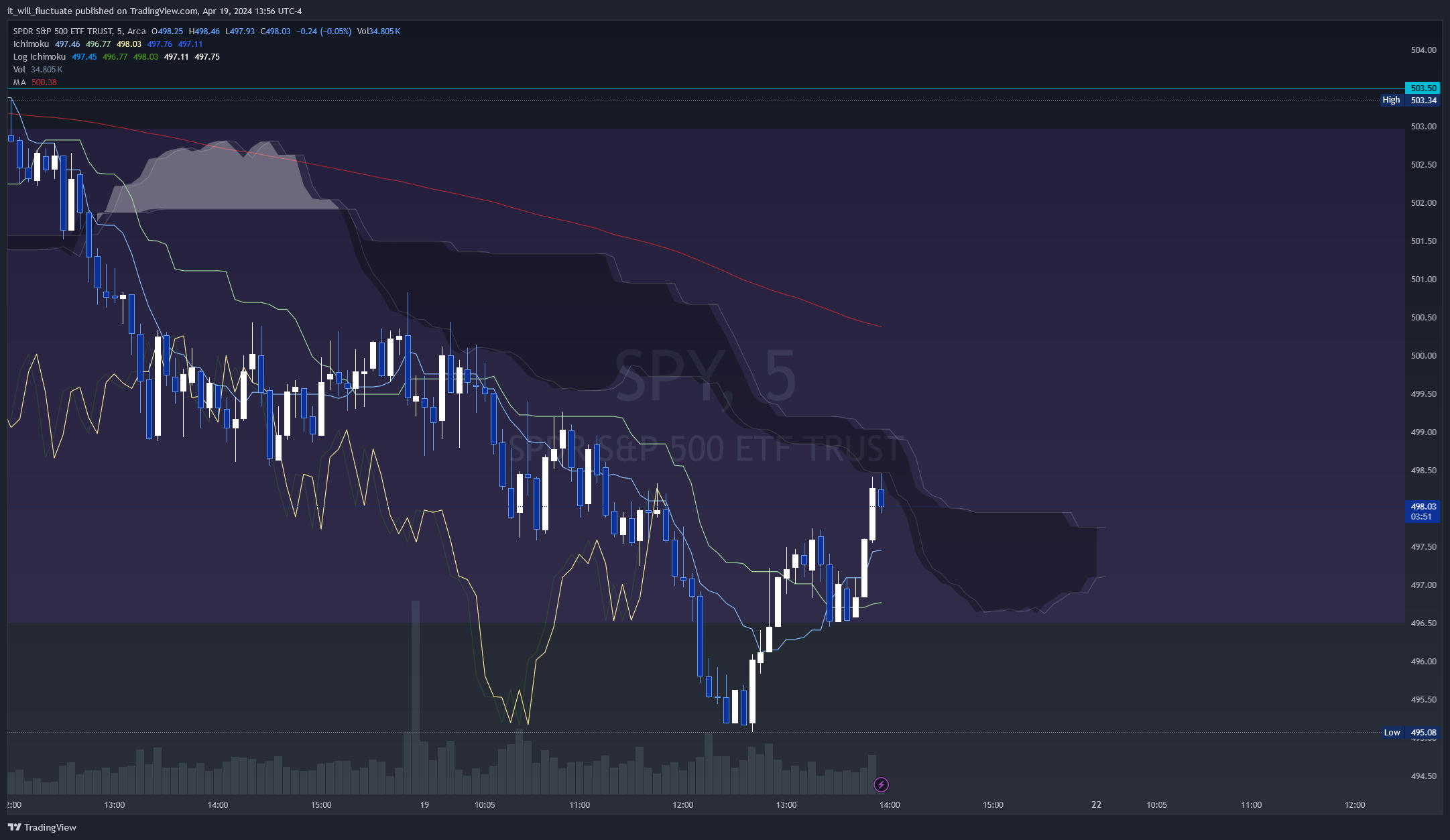Screen dimensions: 1450x840
Task: Click the high value H498.46
Action: 204,32
